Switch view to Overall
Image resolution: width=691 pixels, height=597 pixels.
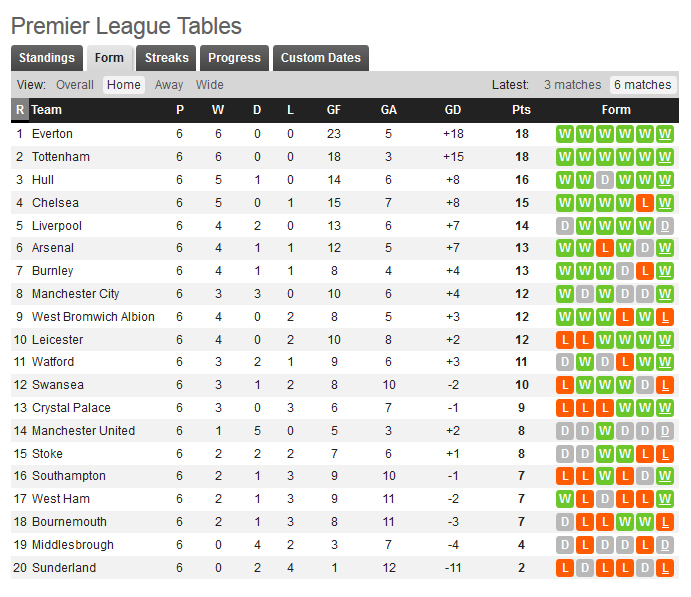pos(75,85)
